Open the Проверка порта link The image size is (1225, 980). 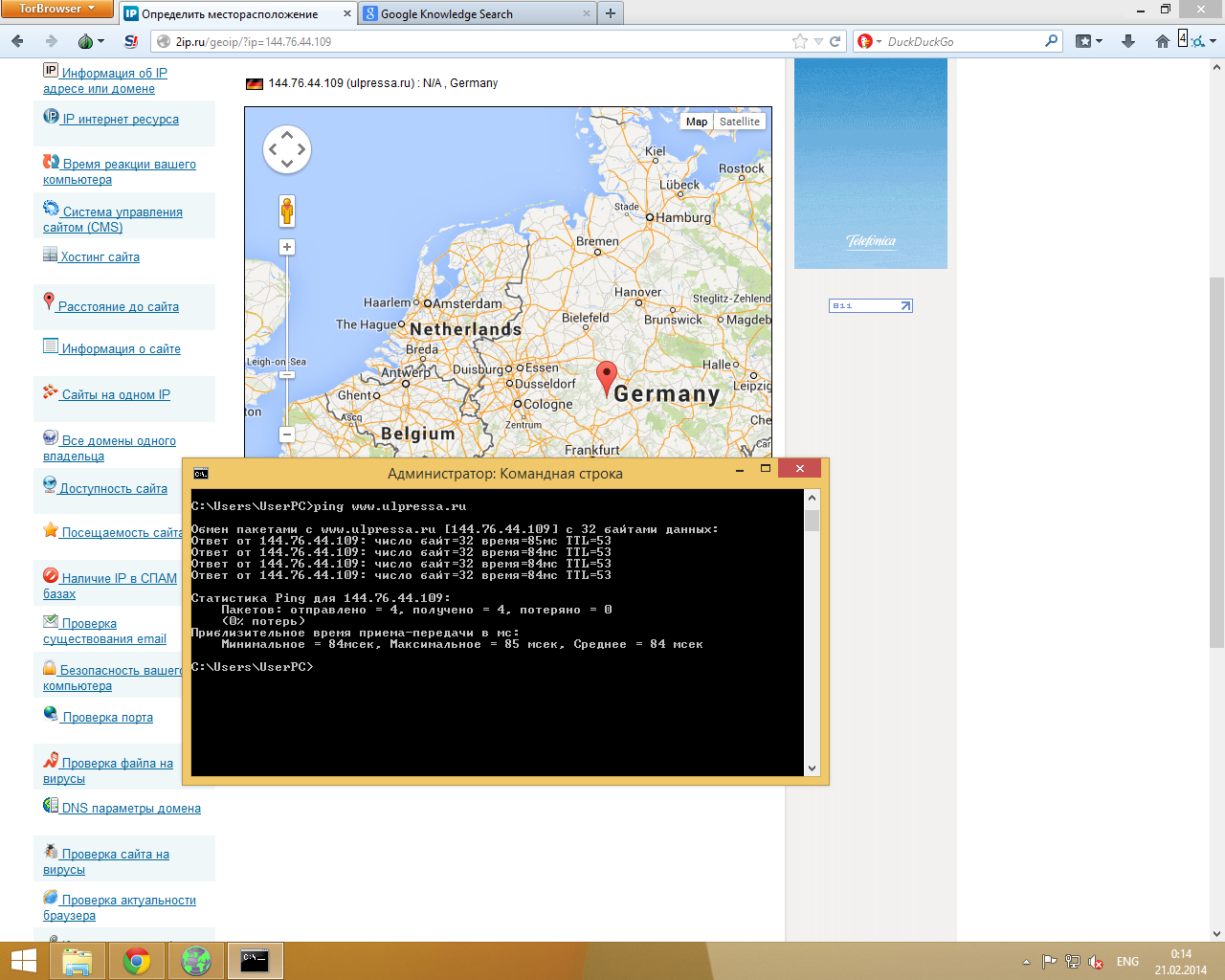tap(107, 717)
